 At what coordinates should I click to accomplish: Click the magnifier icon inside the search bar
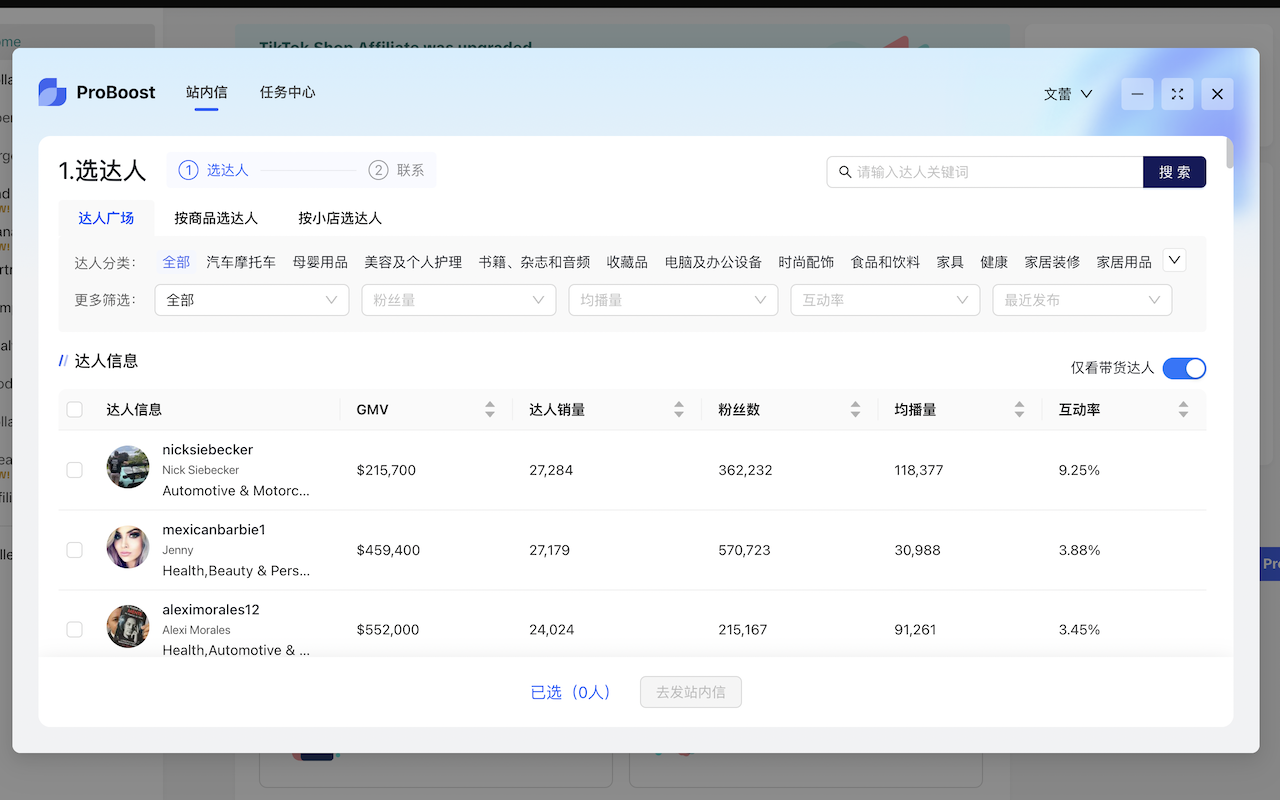pyautogui.click(x=845, y=172)
